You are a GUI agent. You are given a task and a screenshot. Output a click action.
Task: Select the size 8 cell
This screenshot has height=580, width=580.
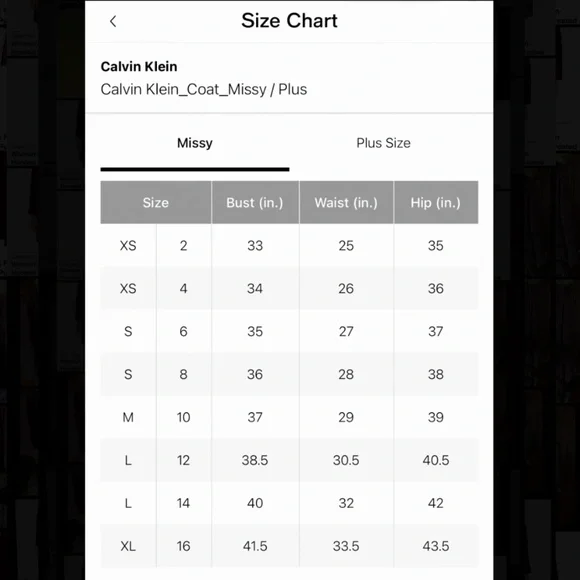(x=183, y=374)
